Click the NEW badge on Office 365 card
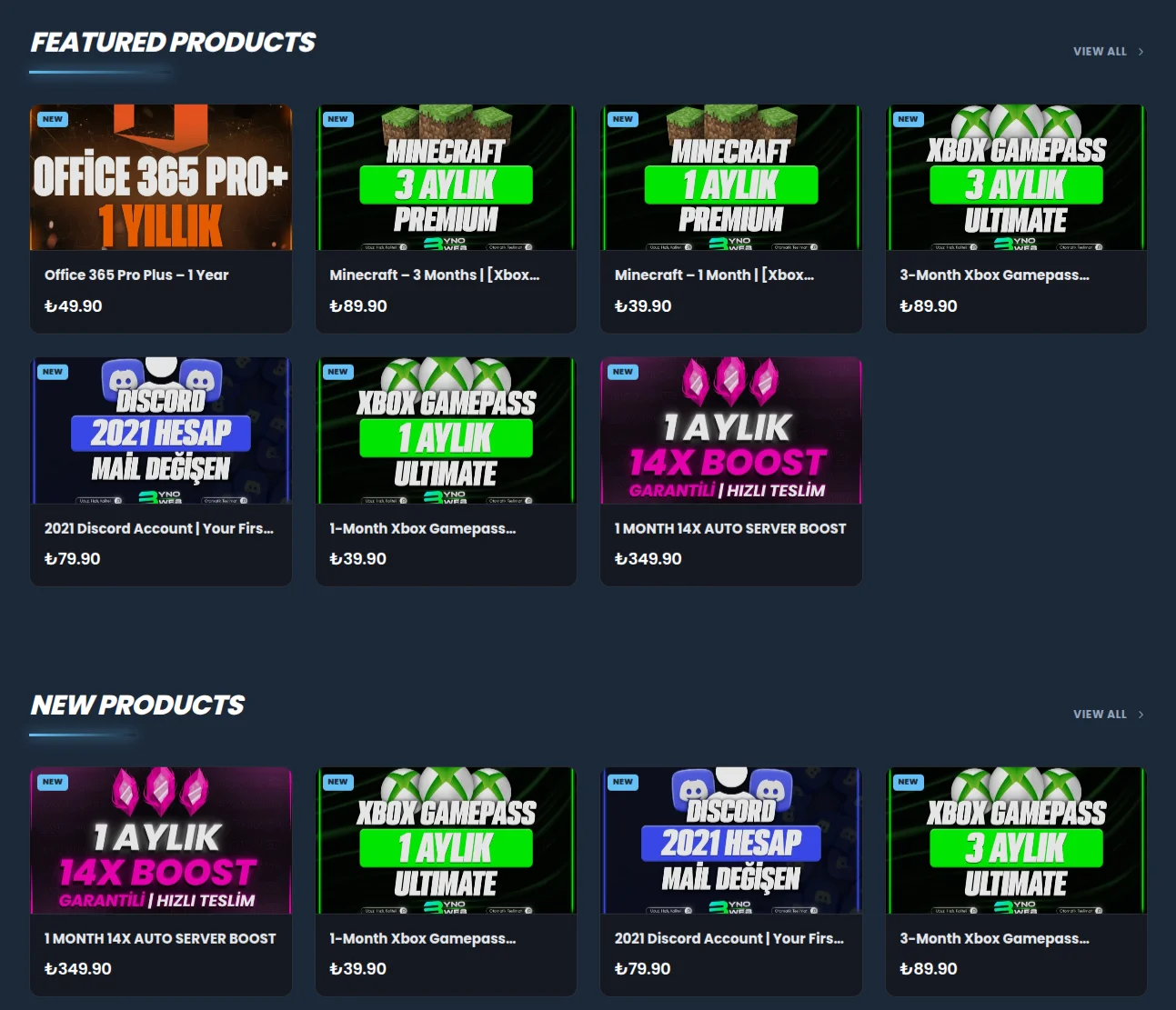1176x1010 pixels. [53, 119]
